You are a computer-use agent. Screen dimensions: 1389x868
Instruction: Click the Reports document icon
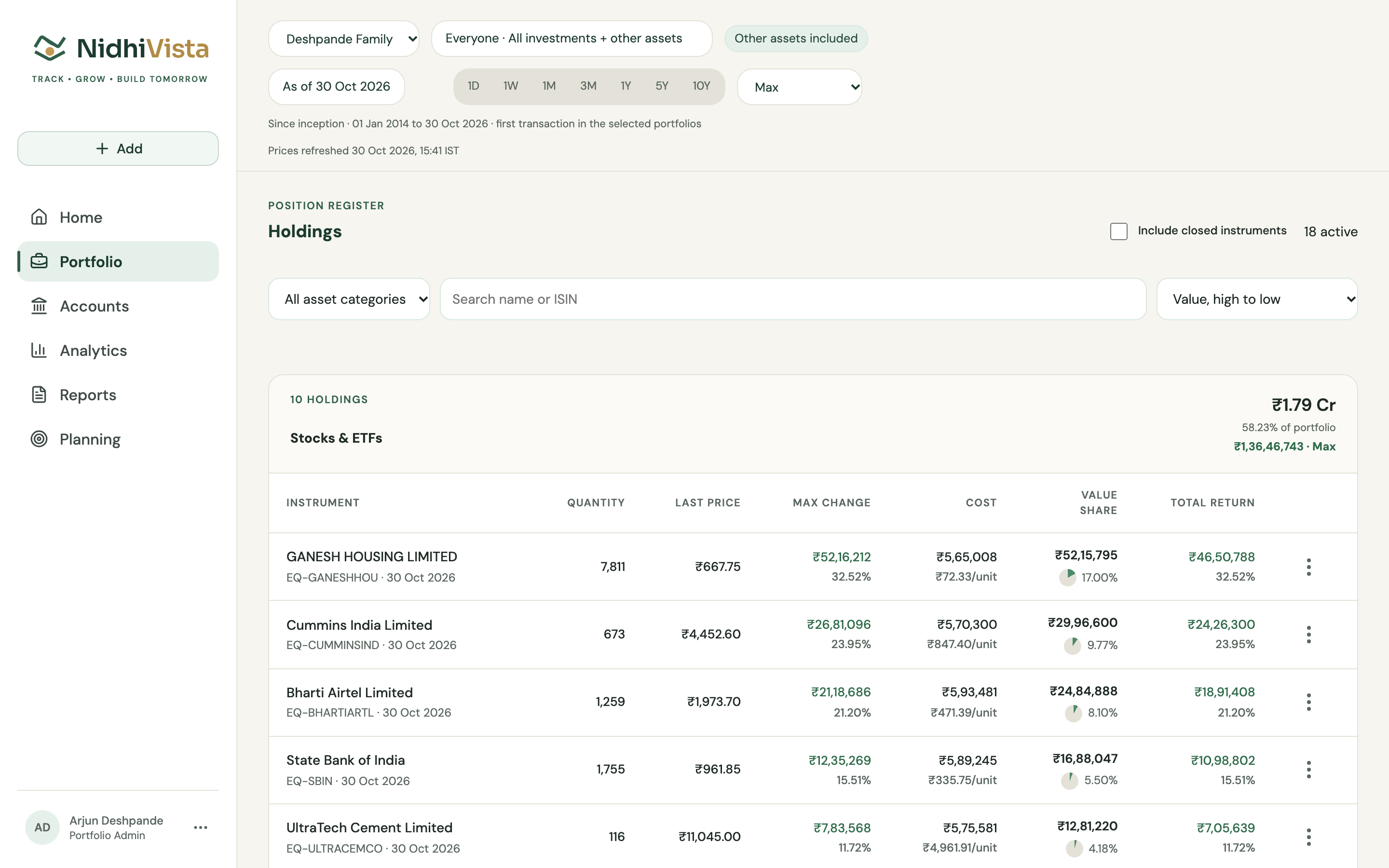(39, 395)
